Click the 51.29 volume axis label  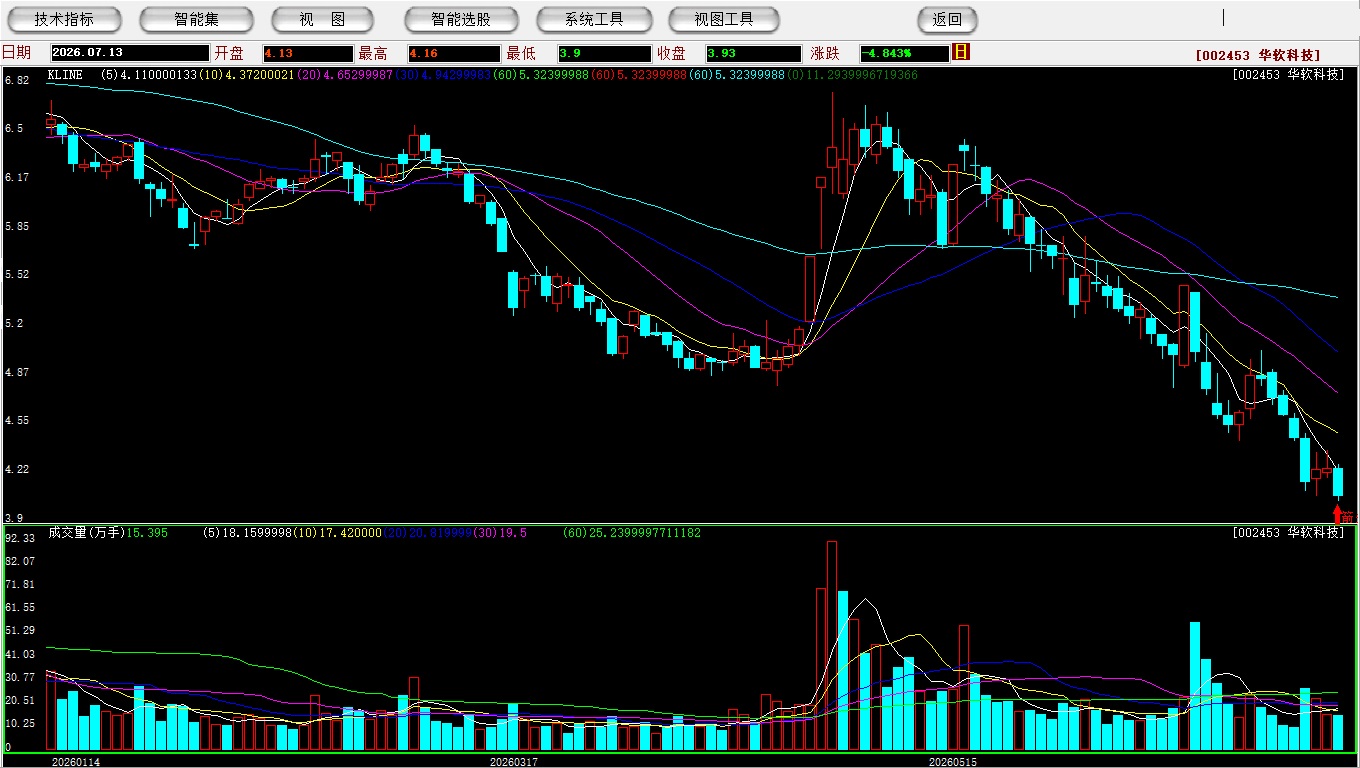tap(20, 630)
